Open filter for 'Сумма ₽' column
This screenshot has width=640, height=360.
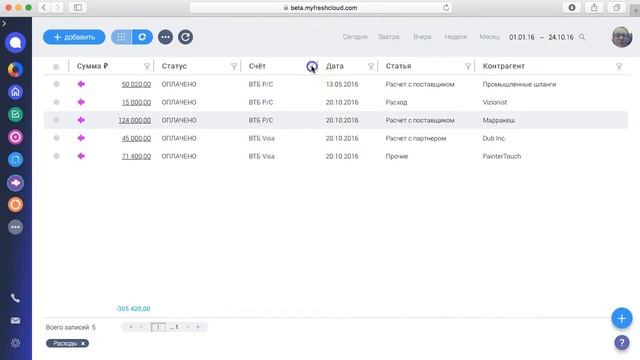tap(147, 67)
